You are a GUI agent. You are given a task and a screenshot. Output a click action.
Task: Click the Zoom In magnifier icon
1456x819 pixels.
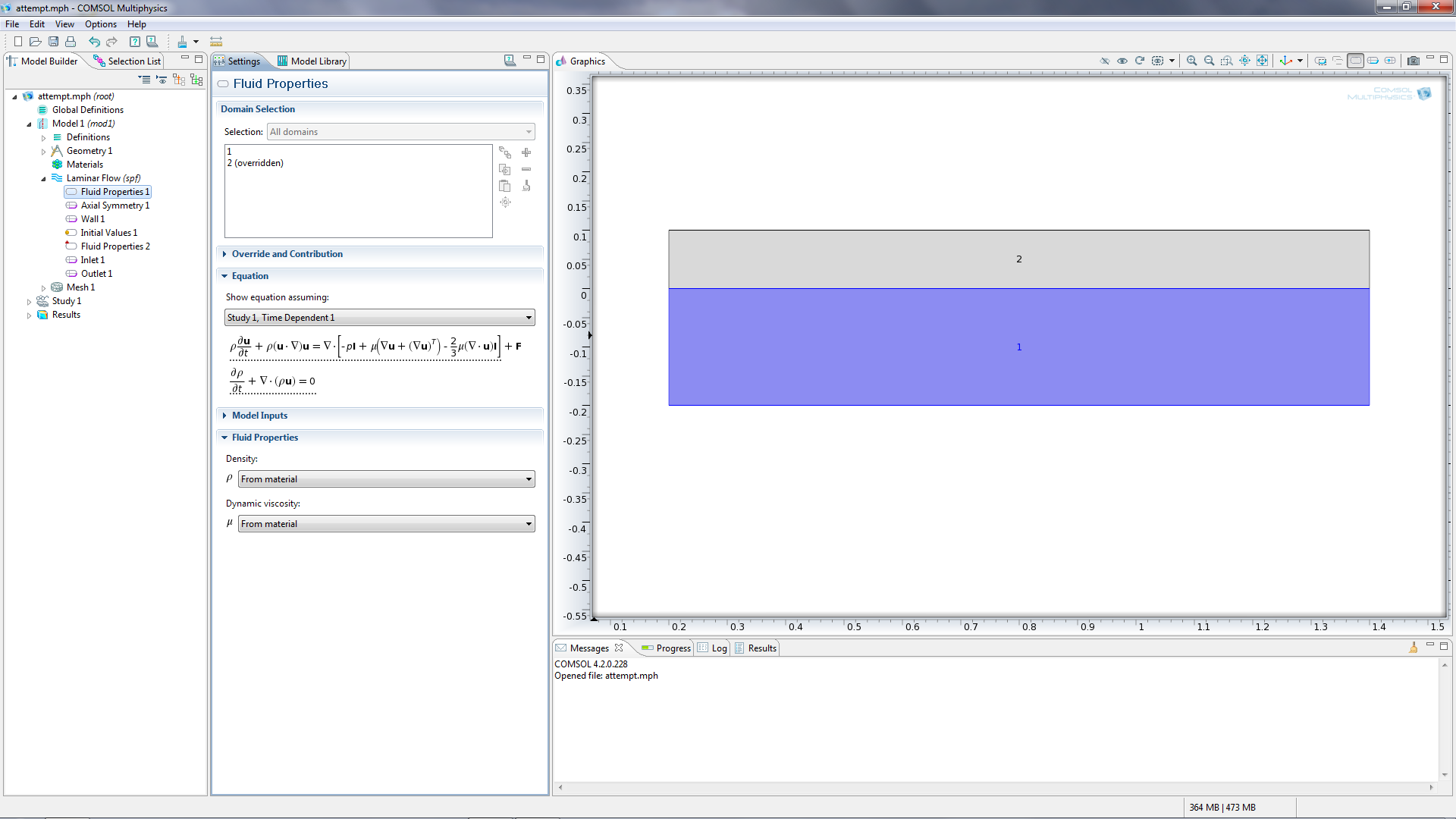[1191, 61]
